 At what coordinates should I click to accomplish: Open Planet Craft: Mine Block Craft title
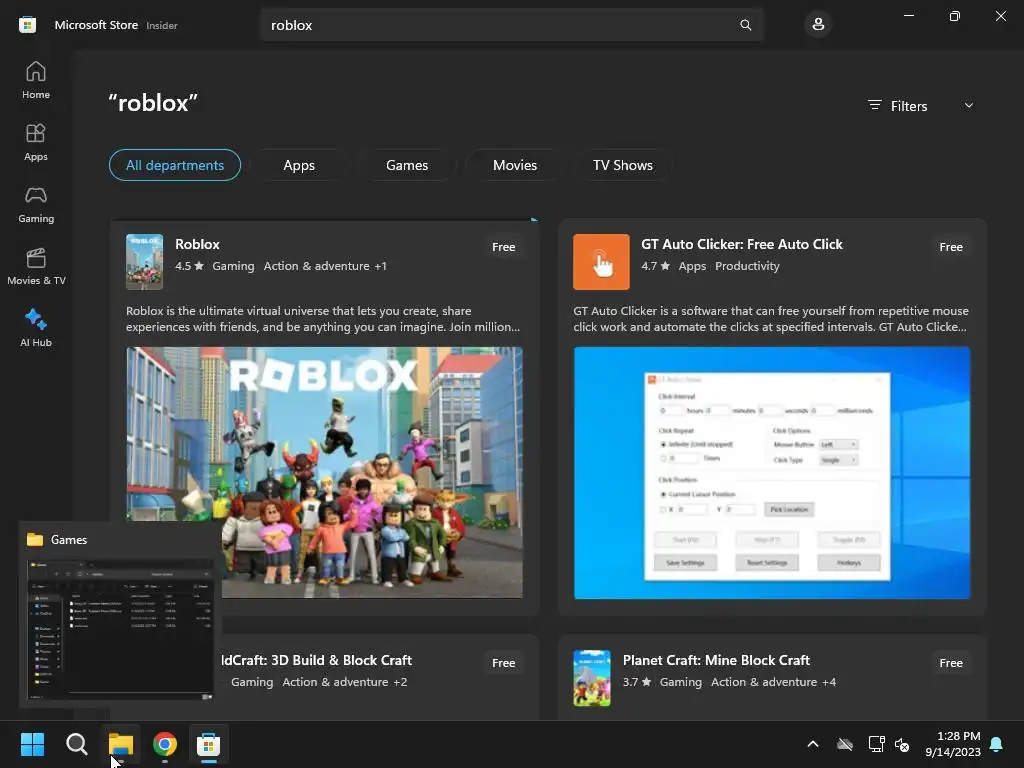(x=716, y=660)
